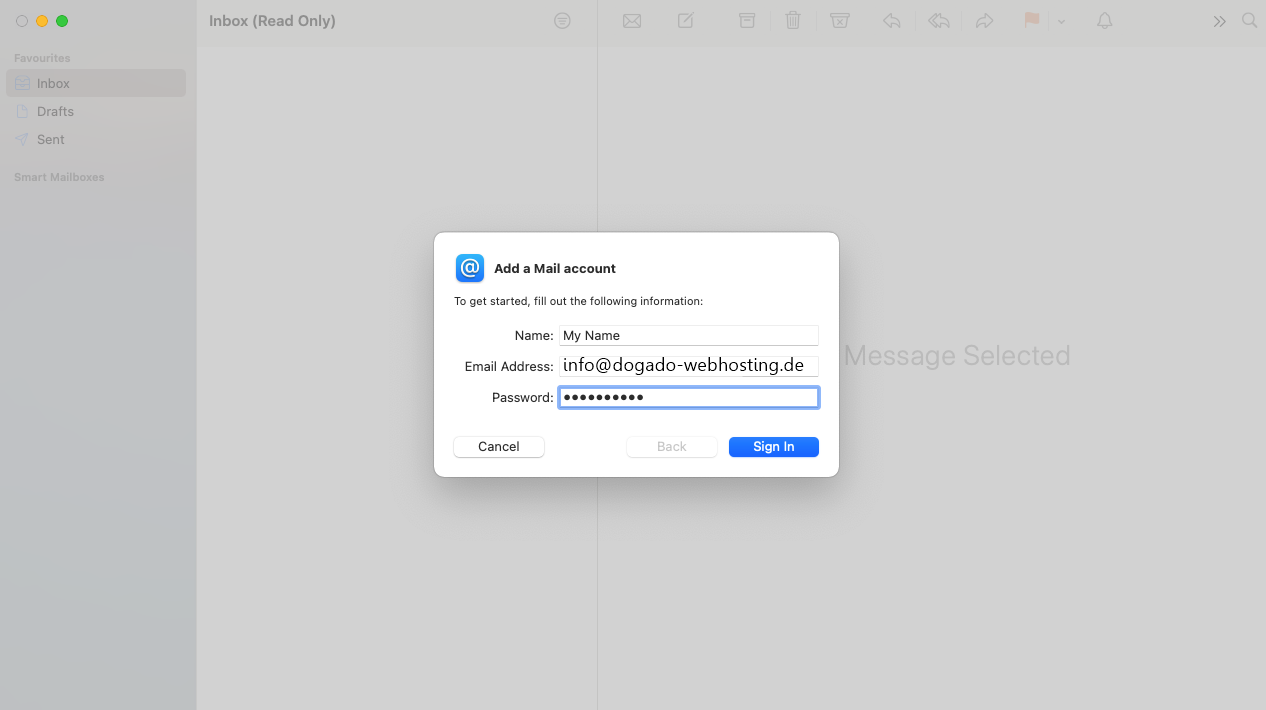Open the flag colour dropdown arrow

1062,21
